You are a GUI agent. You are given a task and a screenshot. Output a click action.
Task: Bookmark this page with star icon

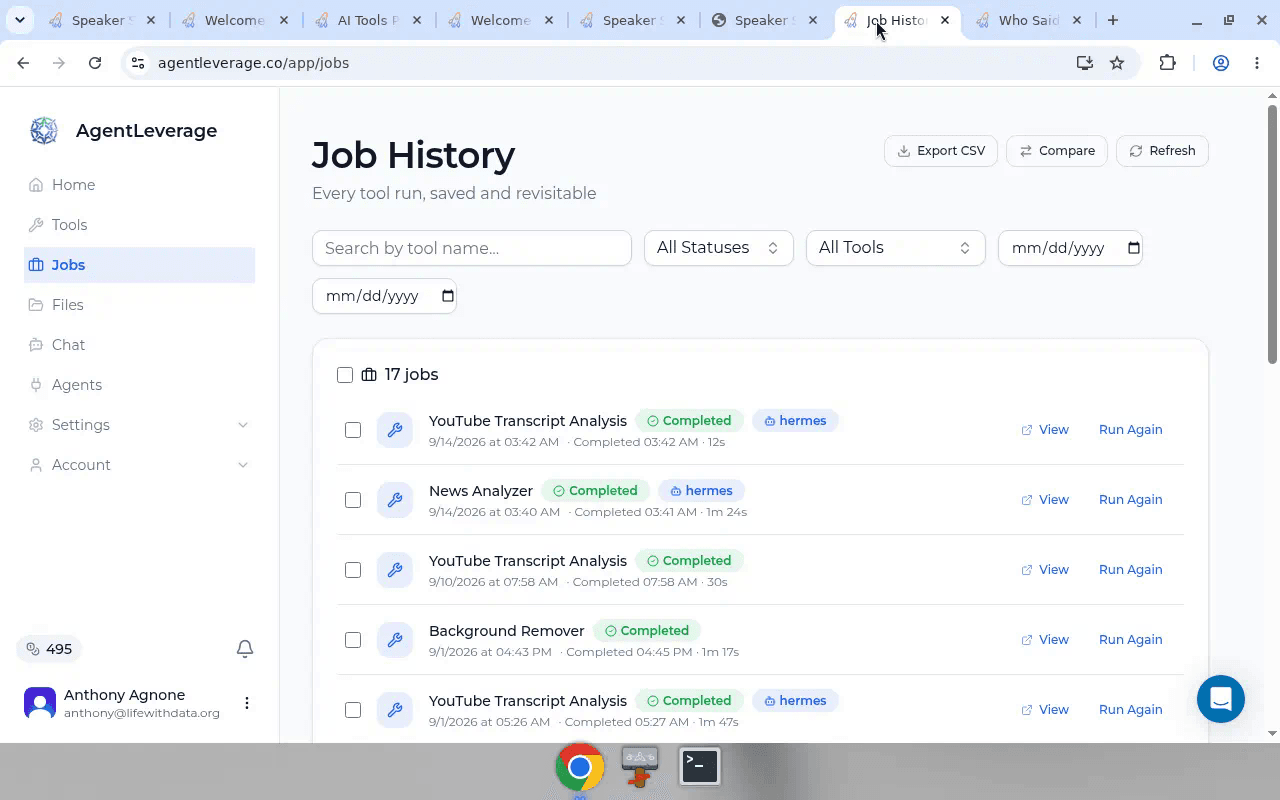tap(1117, 63)
